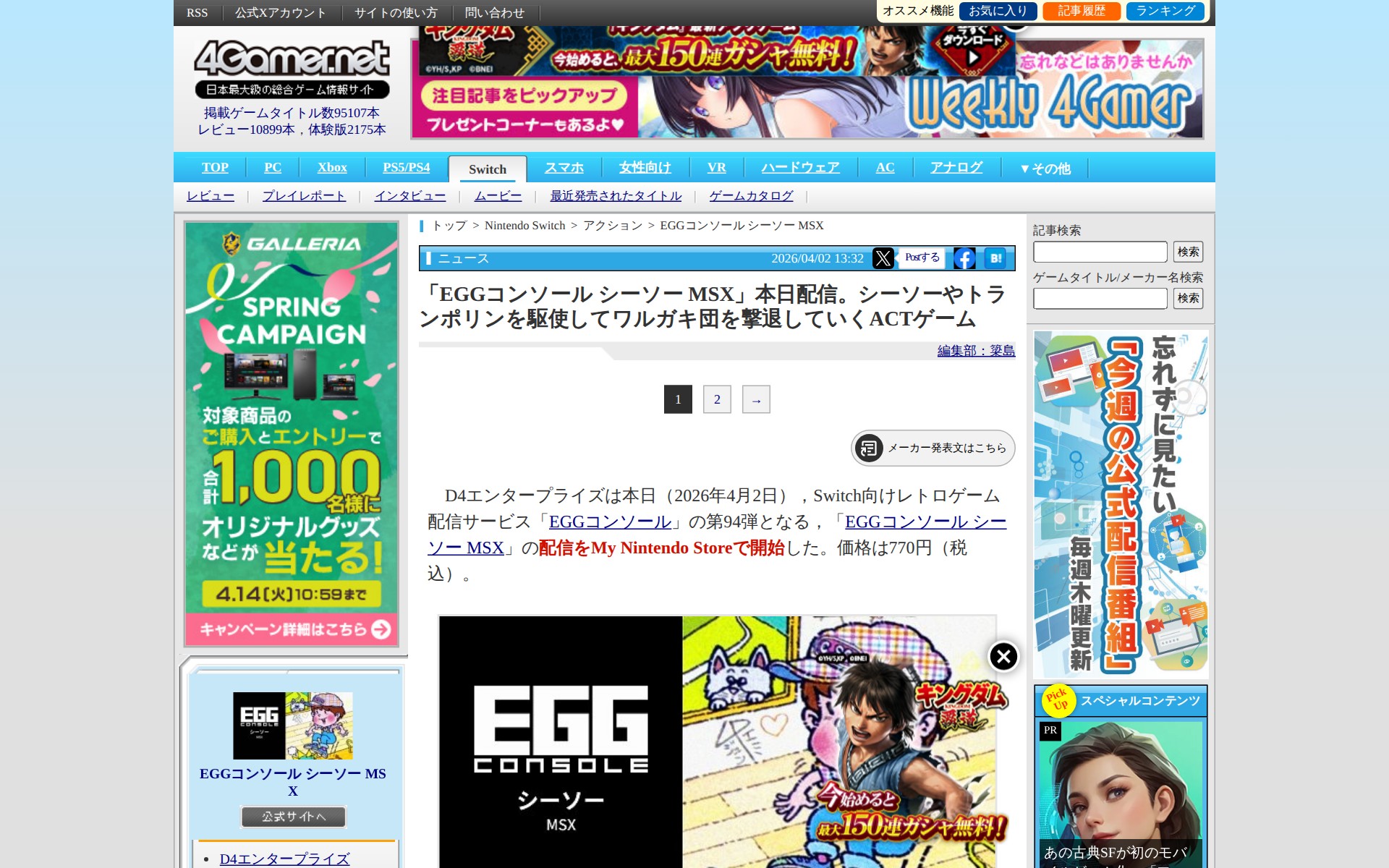Click EGGコンソール シーソー MSX sidebar title
Viewport: 1389px width, 868px height.
293,782
